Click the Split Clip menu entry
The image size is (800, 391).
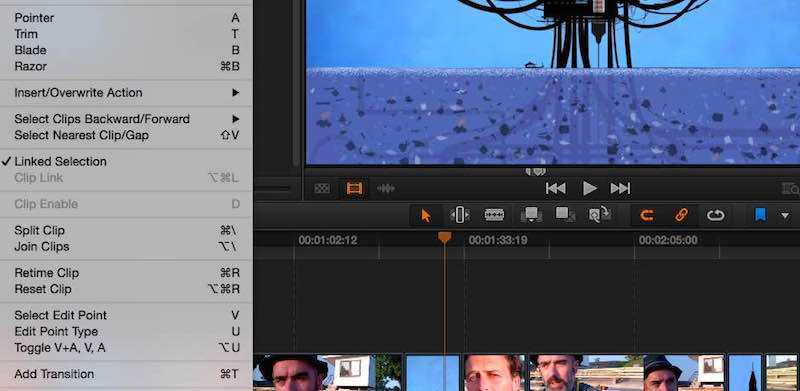[x=126, y=230]
